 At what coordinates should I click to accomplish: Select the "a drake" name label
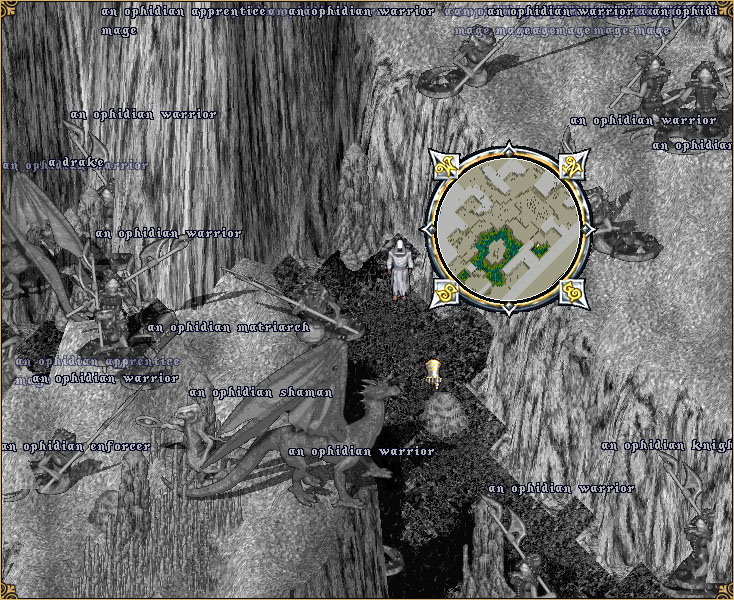pyautogui.click(x=76, y=162)
